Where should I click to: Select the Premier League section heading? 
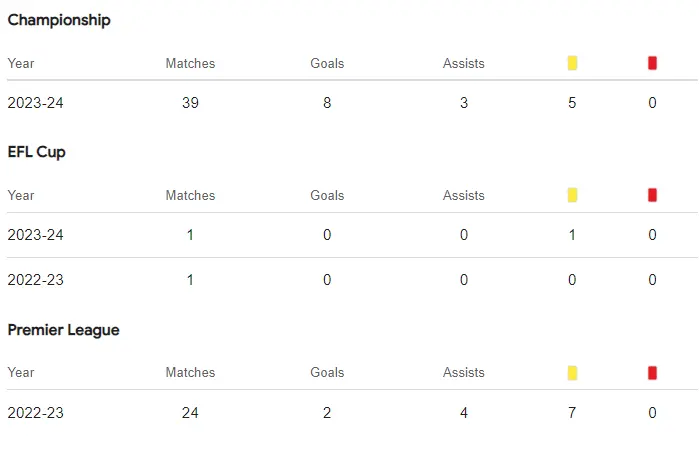click(x=63, y=330)
